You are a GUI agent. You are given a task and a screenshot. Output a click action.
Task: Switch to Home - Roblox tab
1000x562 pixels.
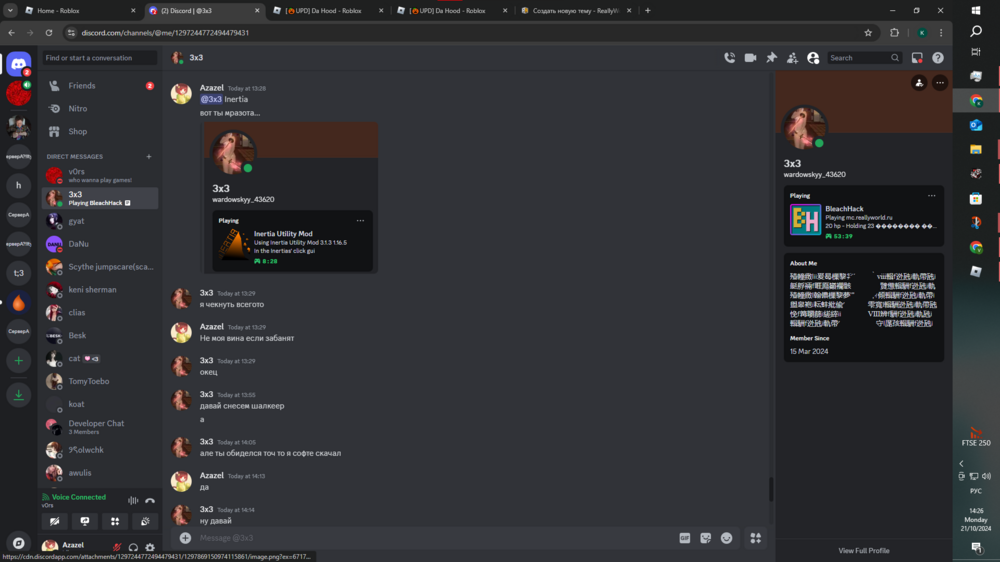pyautogui.click(x=80, y=10)
